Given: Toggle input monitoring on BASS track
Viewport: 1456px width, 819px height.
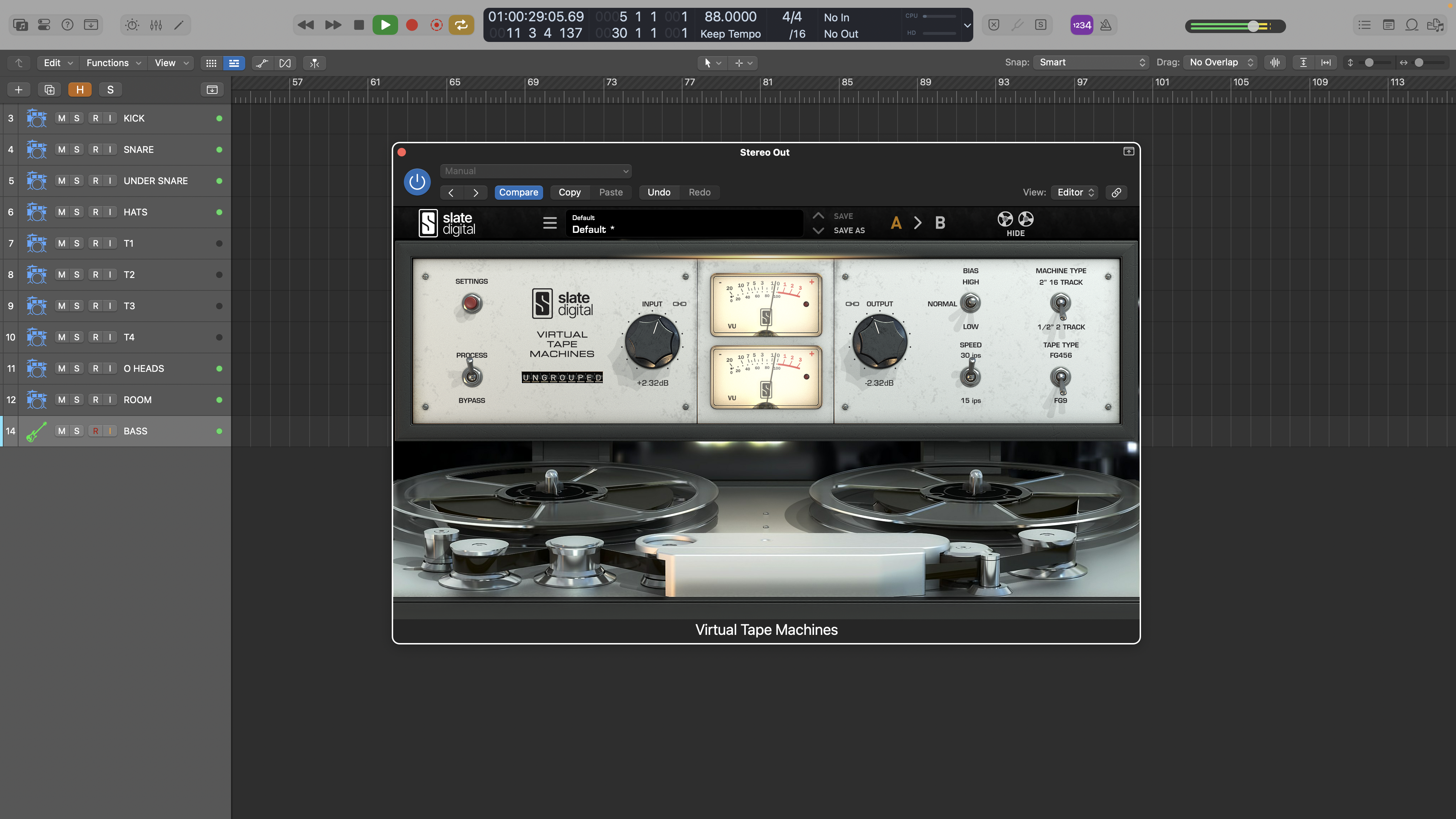Looking at the screenshot, I should 109,431.
